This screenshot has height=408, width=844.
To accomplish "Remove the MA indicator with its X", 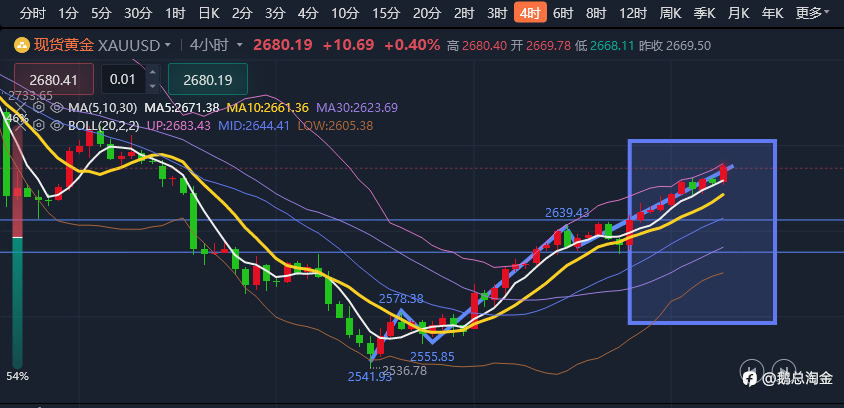I will (21, 108).
